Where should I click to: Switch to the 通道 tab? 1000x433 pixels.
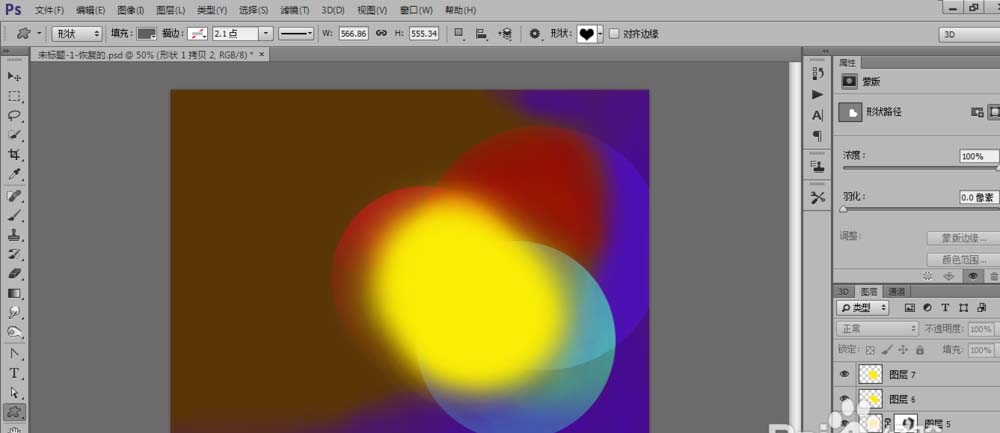(x=897, y=291)
